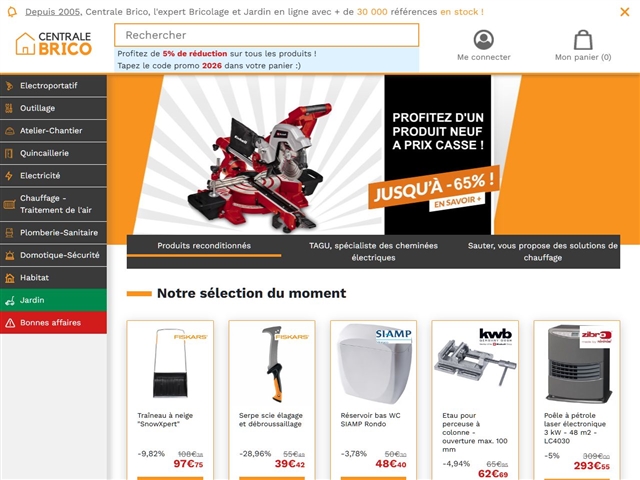Open the Outillage category
Screen dimensions: 640x480
[53, 108]
